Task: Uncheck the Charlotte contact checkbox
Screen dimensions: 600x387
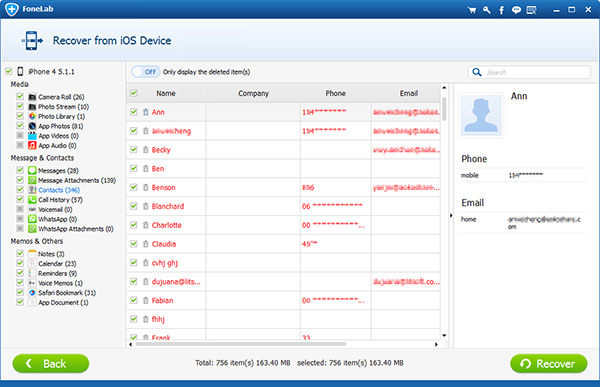Action: pos(134,225)
